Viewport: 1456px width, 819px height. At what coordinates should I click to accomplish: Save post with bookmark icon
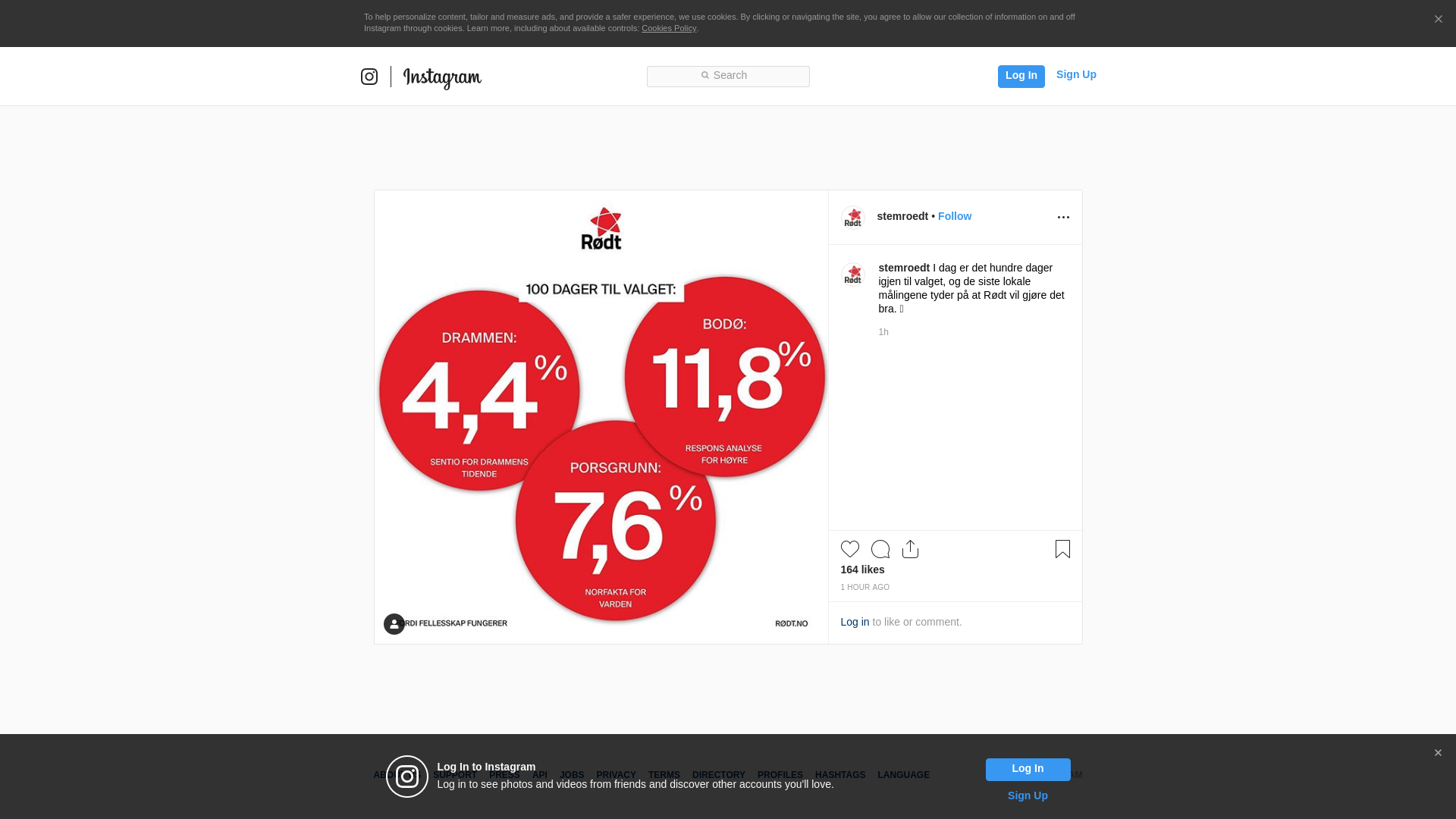pos(1062,549)
